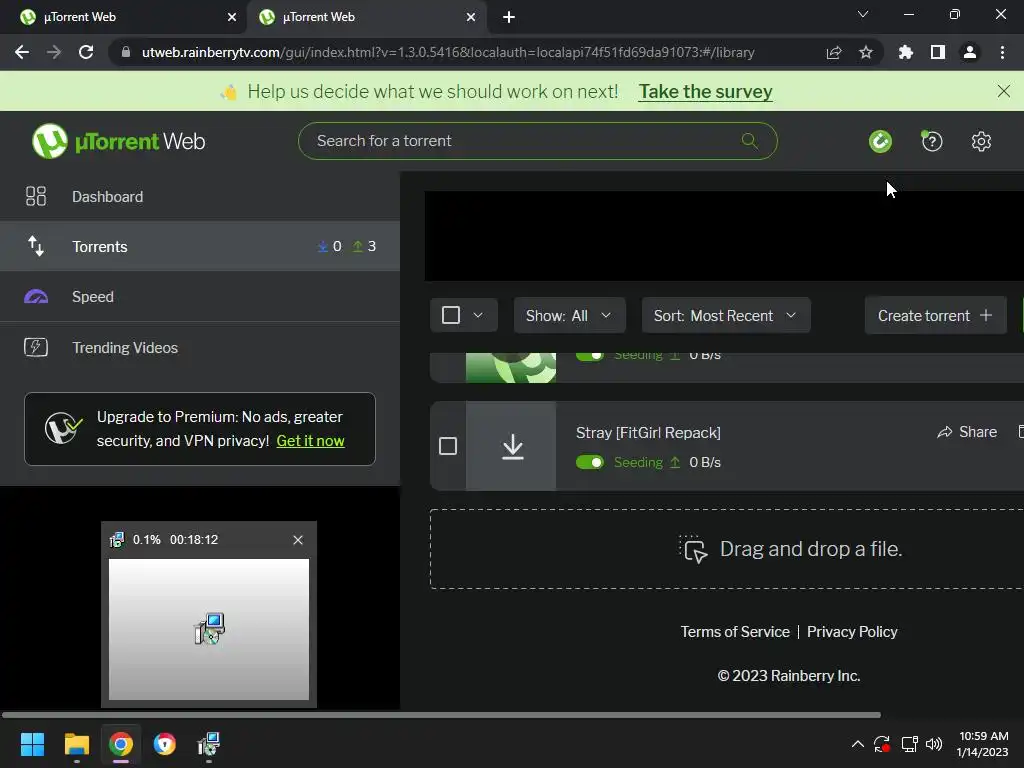Open Chrome side panel icon
Screen dimensions: 1024x768
[938, 52]
